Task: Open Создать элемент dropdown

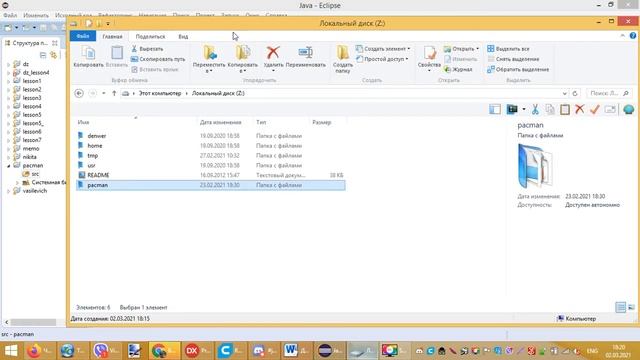Action: 383,49
